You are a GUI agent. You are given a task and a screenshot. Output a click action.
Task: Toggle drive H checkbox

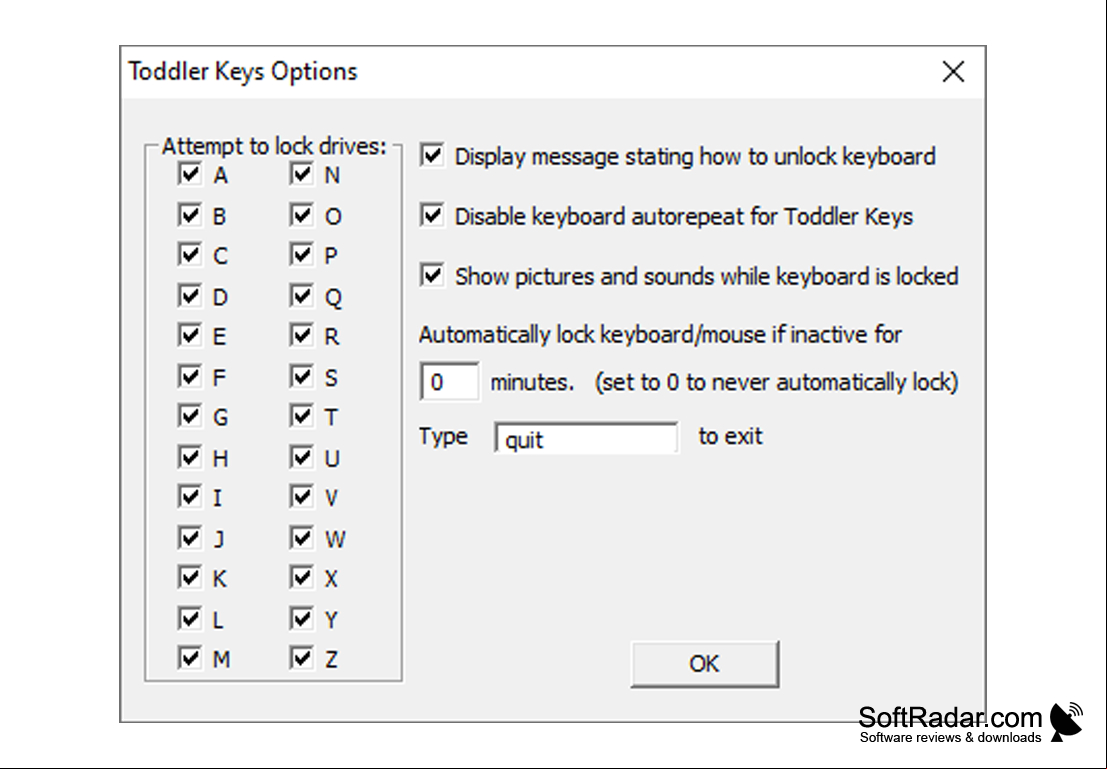tap(190, 457)
